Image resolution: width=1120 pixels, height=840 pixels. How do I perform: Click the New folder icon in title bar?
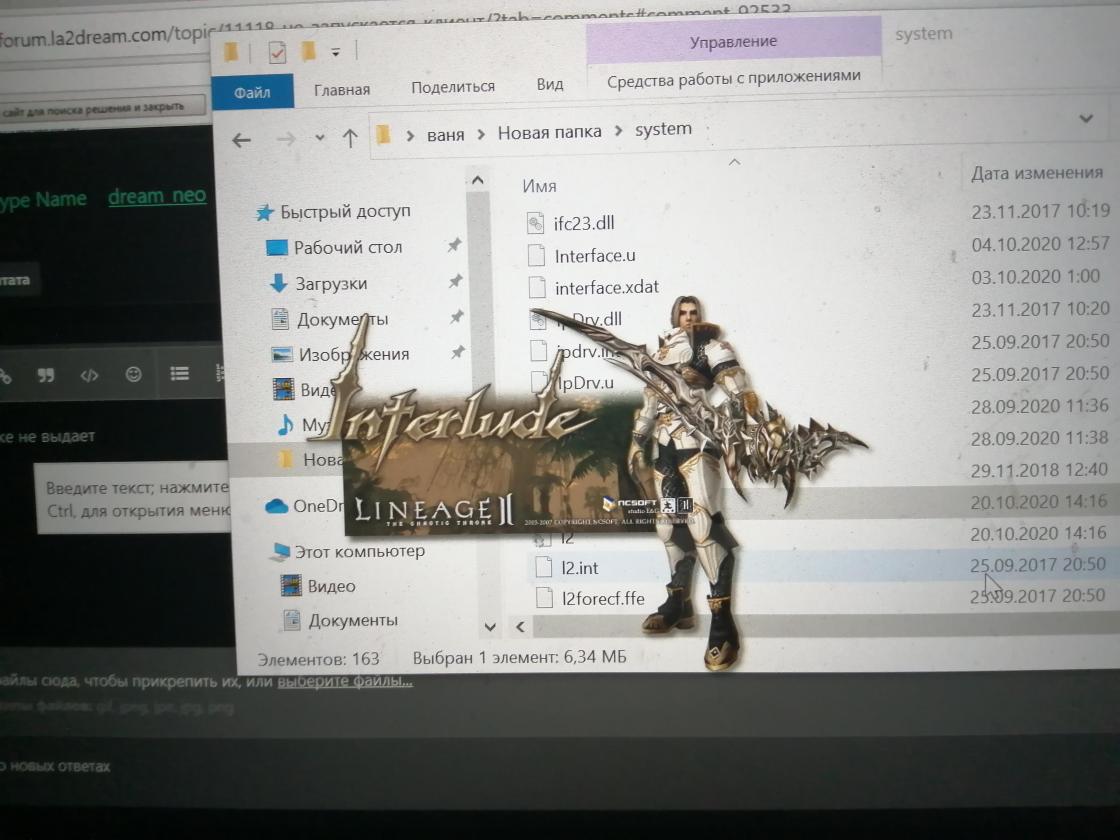click(x=309, y=51)
